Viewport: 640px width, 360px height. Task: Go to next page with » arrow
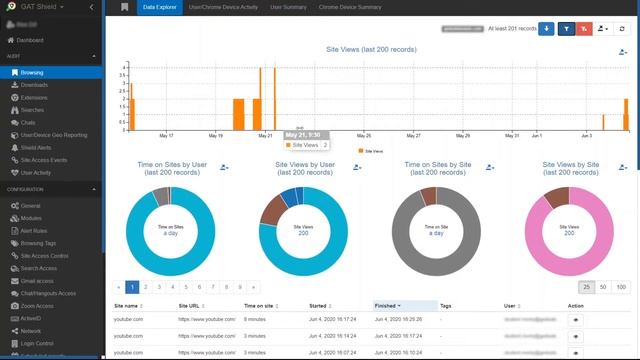click(x=253, y=287)
